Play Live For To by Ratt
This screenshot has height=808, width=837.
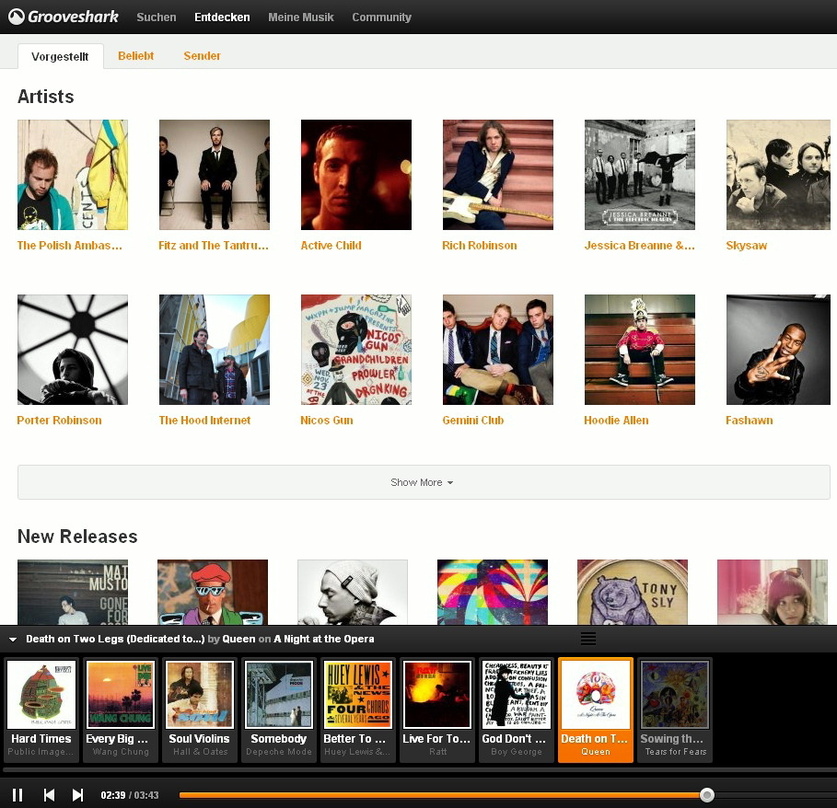437,710
